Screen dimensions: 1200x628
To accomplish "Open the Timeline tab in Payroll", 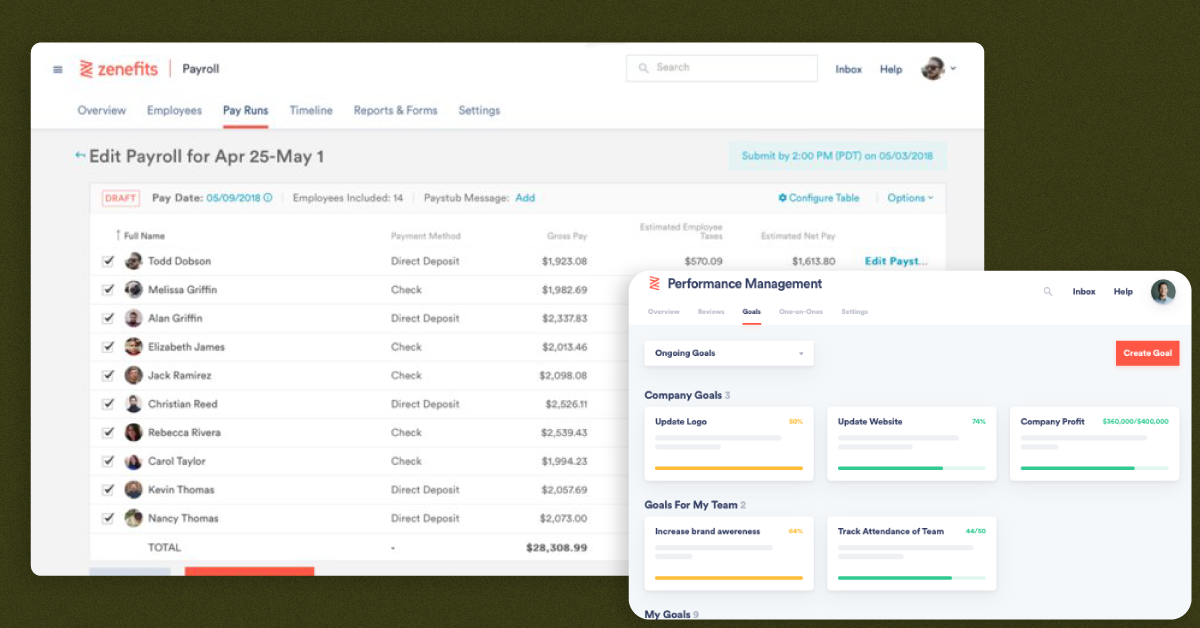I will coord(311,111).
